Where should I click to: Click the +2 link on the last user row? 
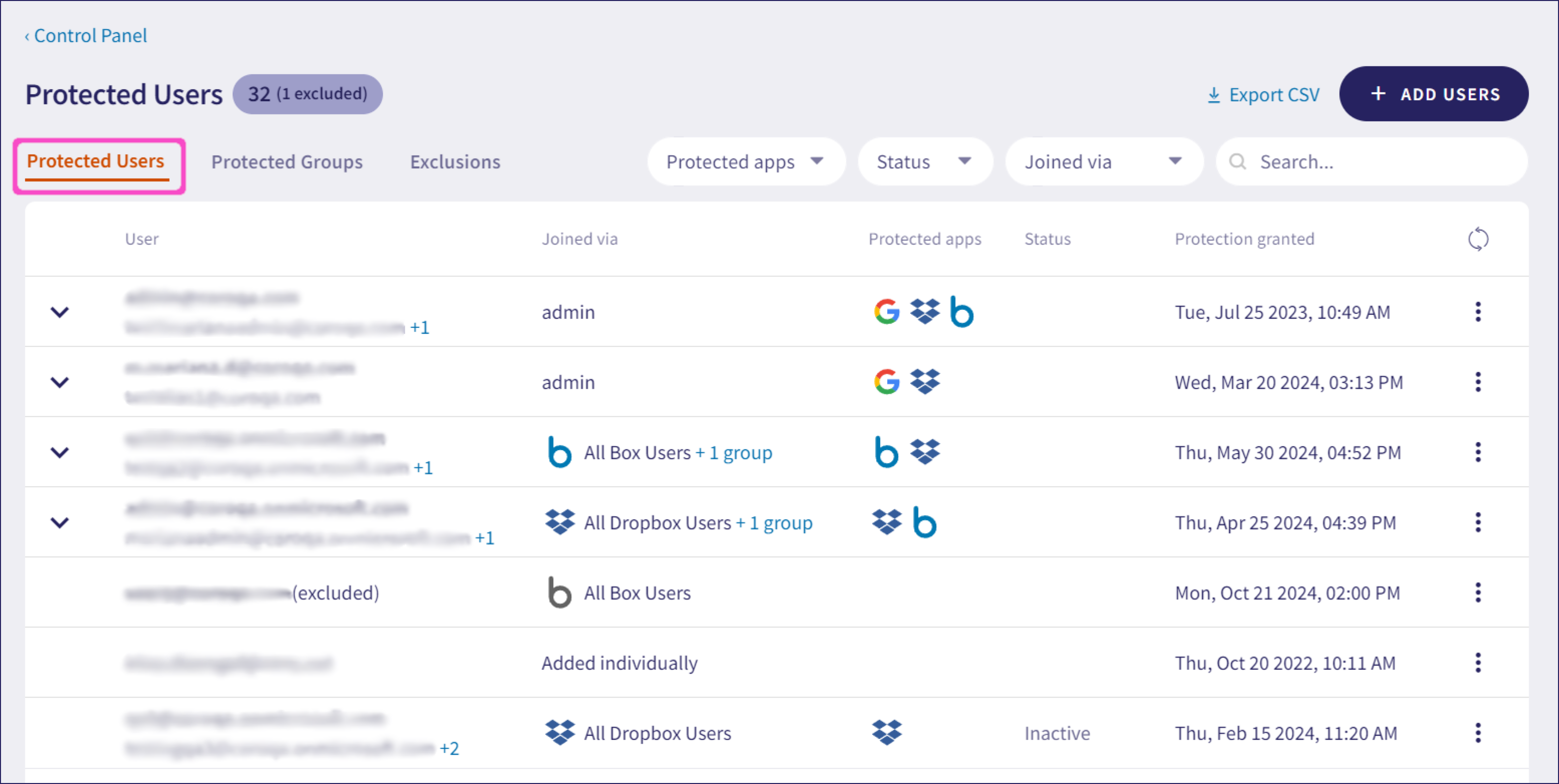(x=449, y=748)
